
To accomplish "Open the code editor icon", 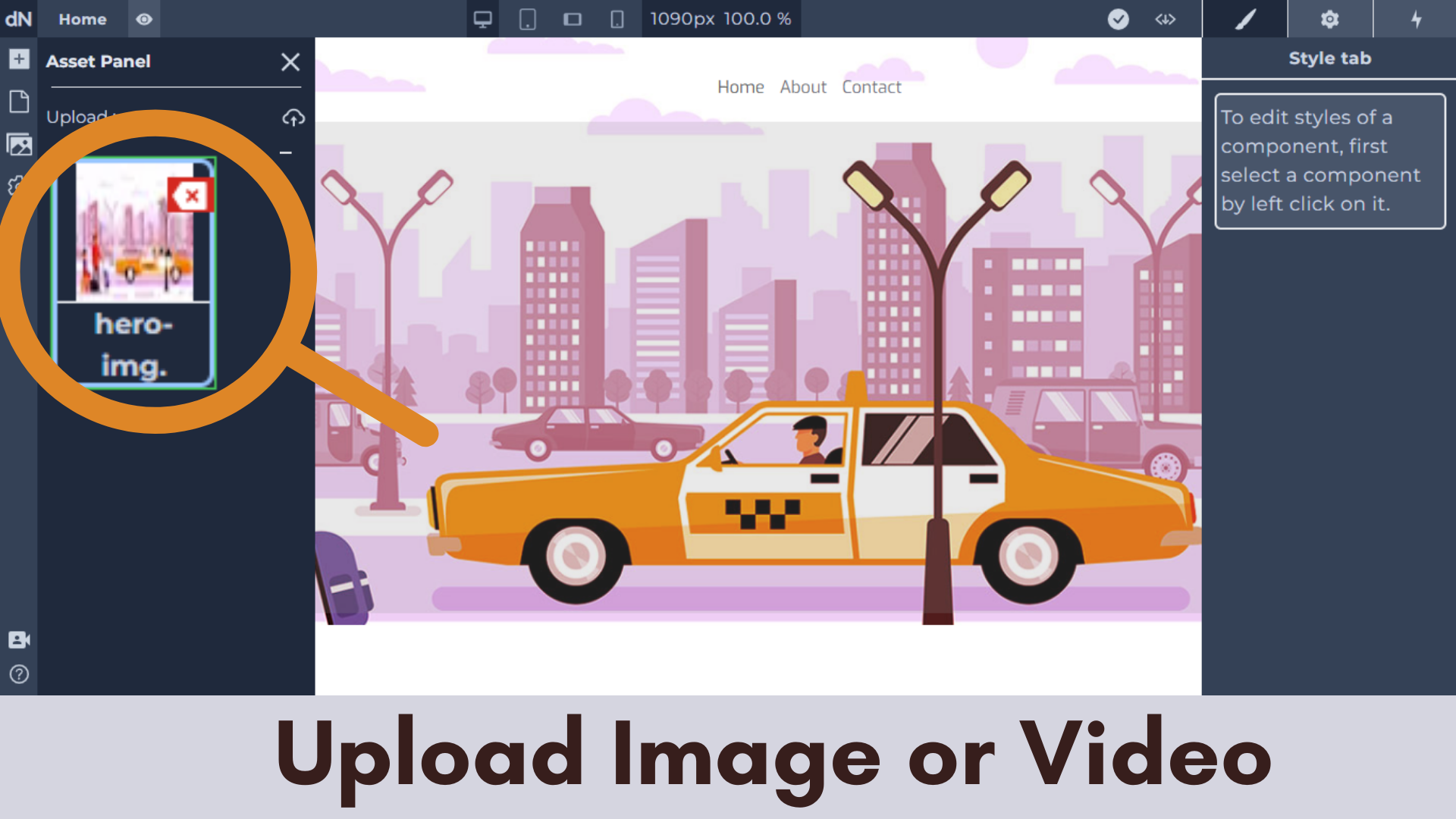I will pos(1165,19).
